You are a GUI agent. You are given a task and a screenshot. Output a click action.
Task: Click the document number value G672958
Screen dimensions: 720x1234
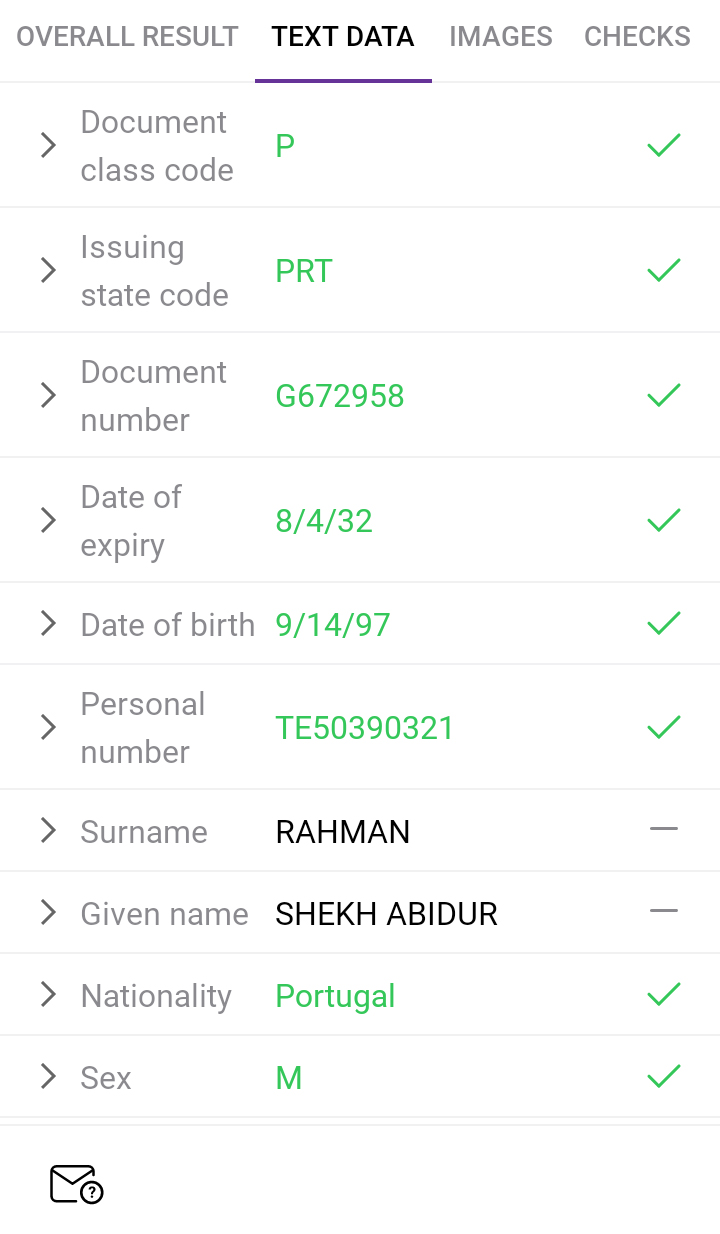point(340,397)
